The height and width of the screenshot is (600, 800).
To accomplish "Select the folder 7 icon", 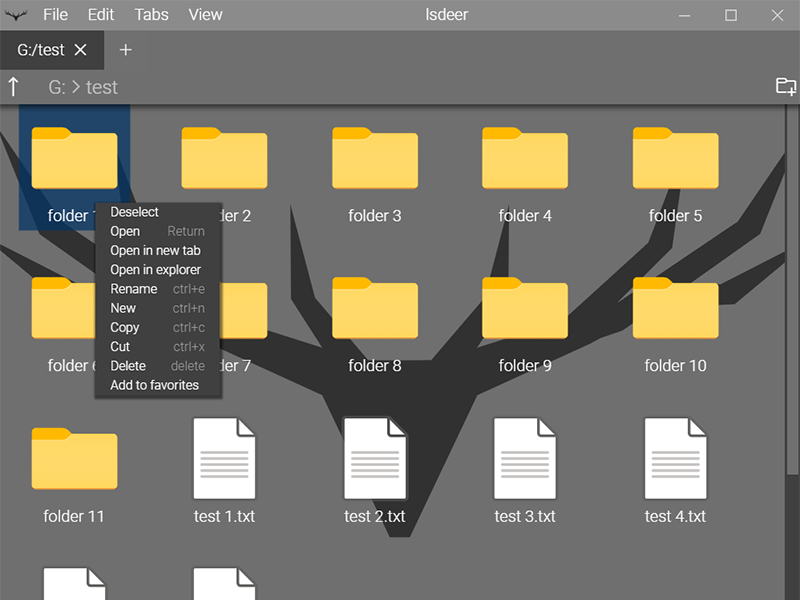I will 244,310.
